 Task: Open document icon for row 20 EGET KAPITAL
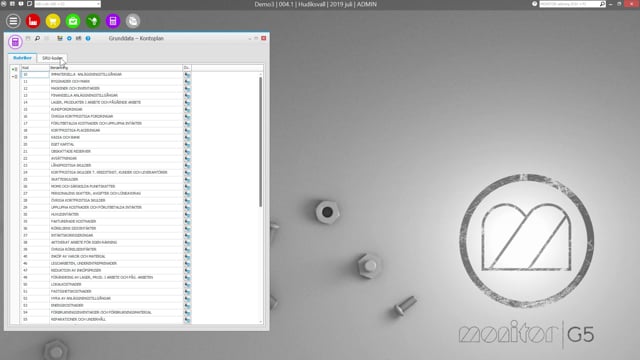[187, 144]
